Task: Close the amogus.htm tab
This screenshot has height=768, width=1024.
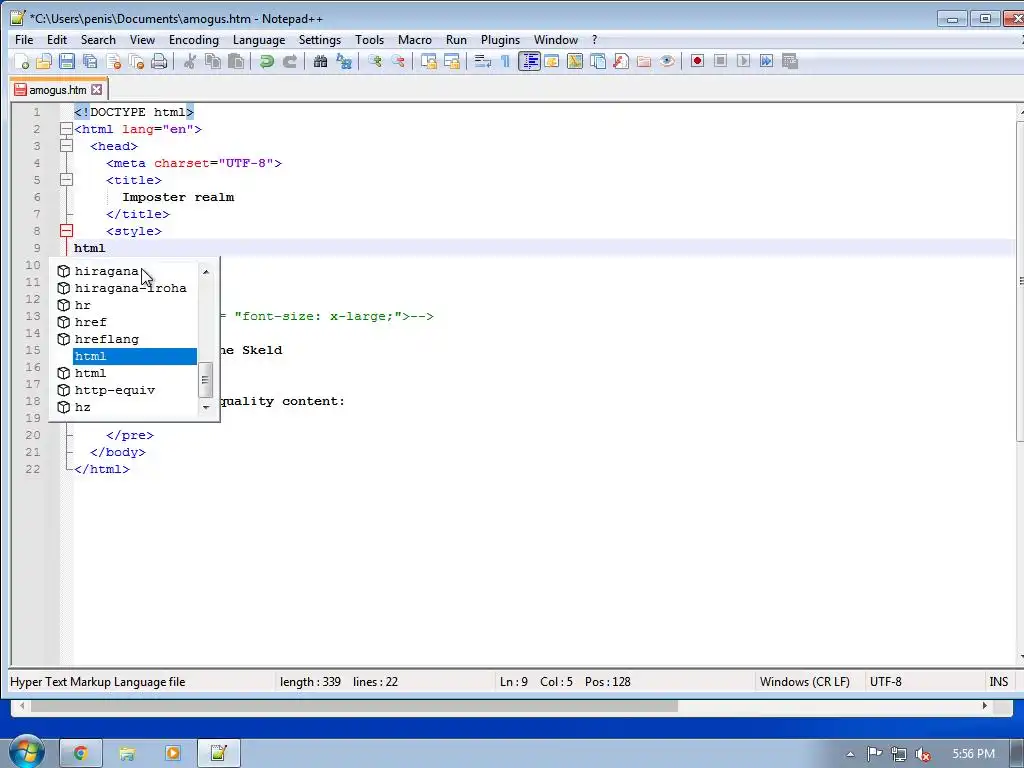Action: 97,89
